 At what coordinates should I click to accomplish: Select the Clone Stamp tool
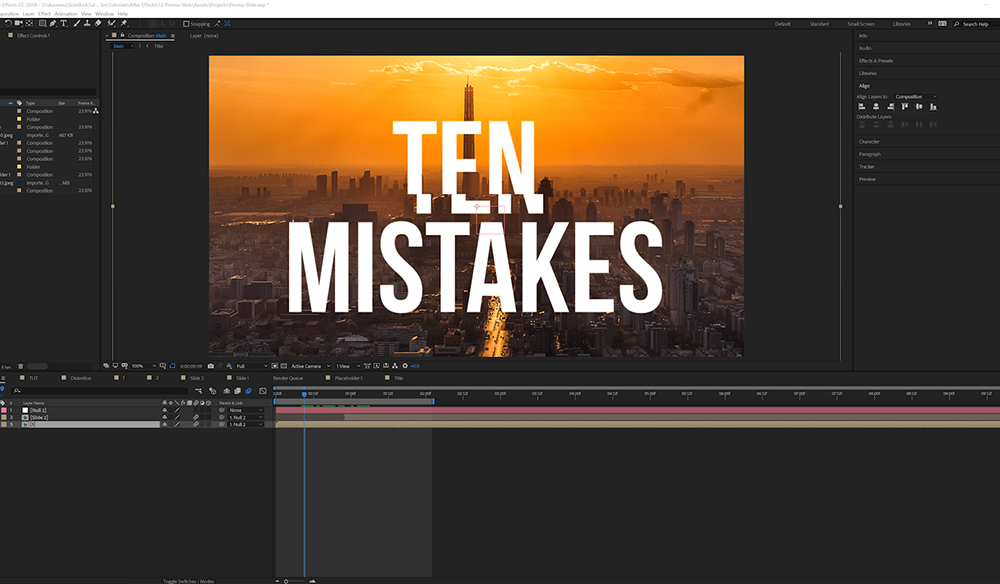pos(87,22)
